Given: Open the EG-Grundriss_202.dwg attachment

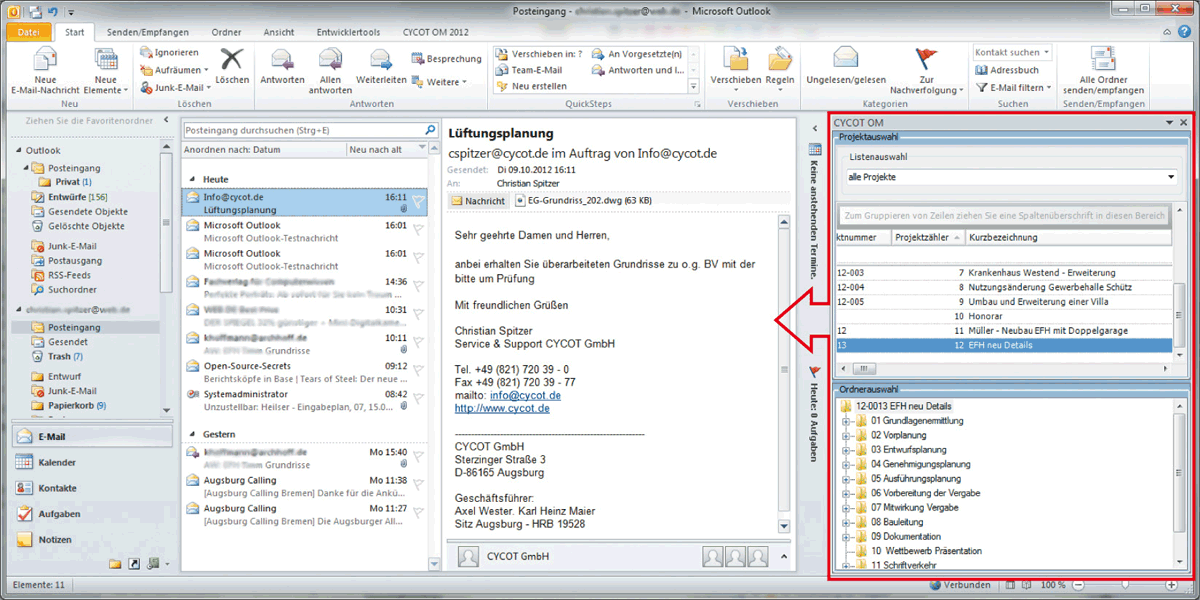Looking at the screenshot, I should coord(585,201).
